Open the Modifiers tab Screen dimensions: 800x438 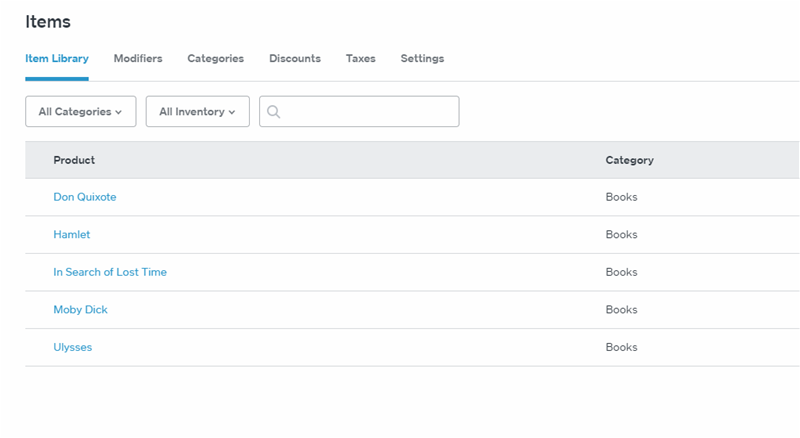pyautogui.click(x=138, y=59)
